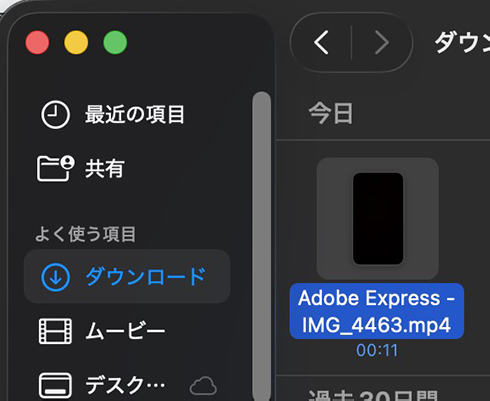Screen dimensions: 490x401
Task: Click the よく使う項目 sidebar heading
Action: 85,234
